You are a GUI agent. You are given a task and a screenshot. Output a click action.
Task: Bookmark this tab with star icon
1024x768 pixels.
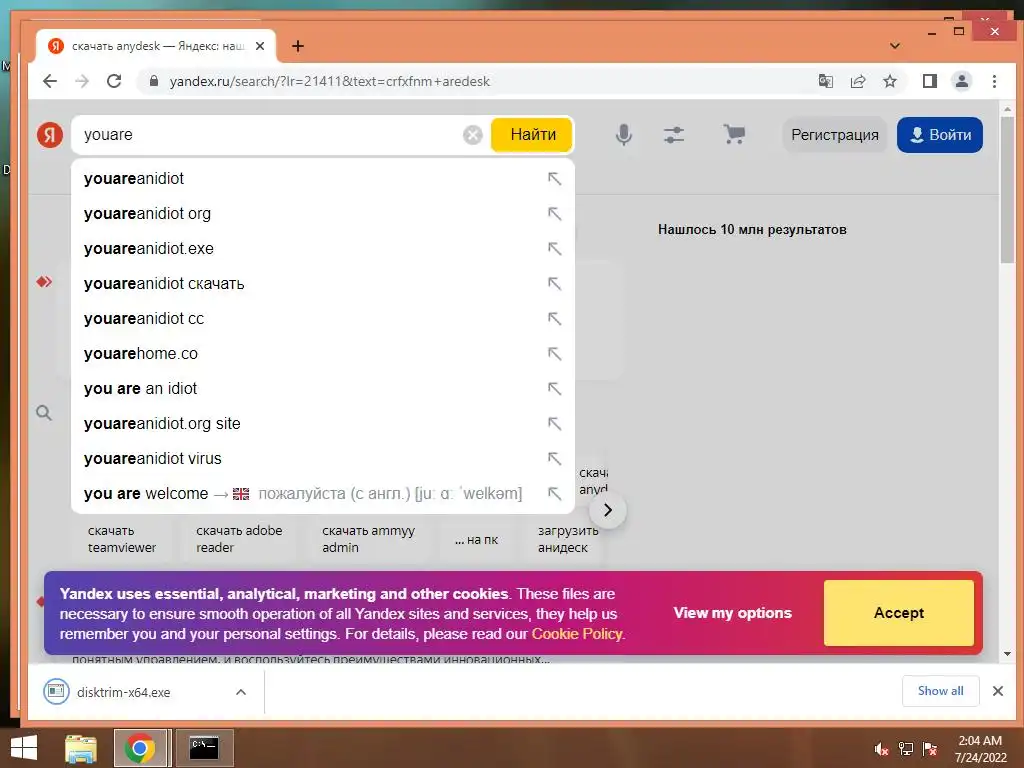point(889,81)
